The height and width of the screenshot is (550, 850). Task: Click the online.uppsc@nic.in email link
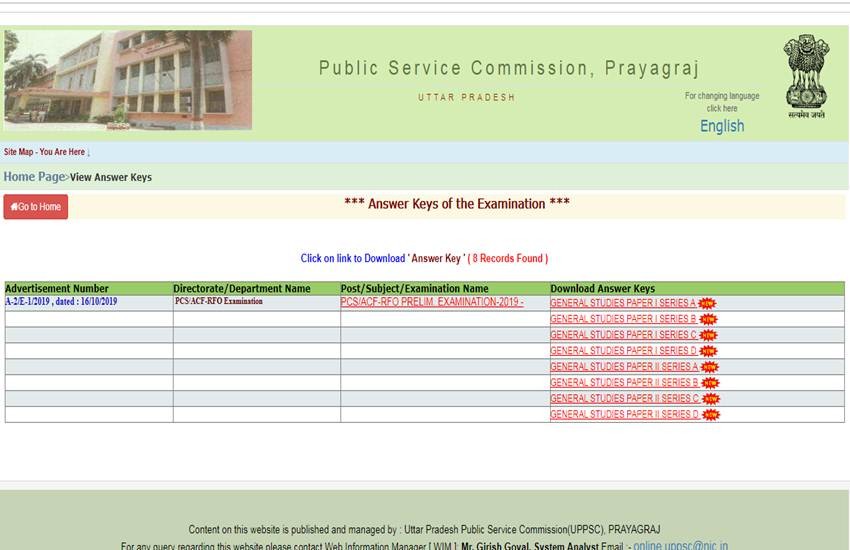pyautogui.click(x=680, y=545)
